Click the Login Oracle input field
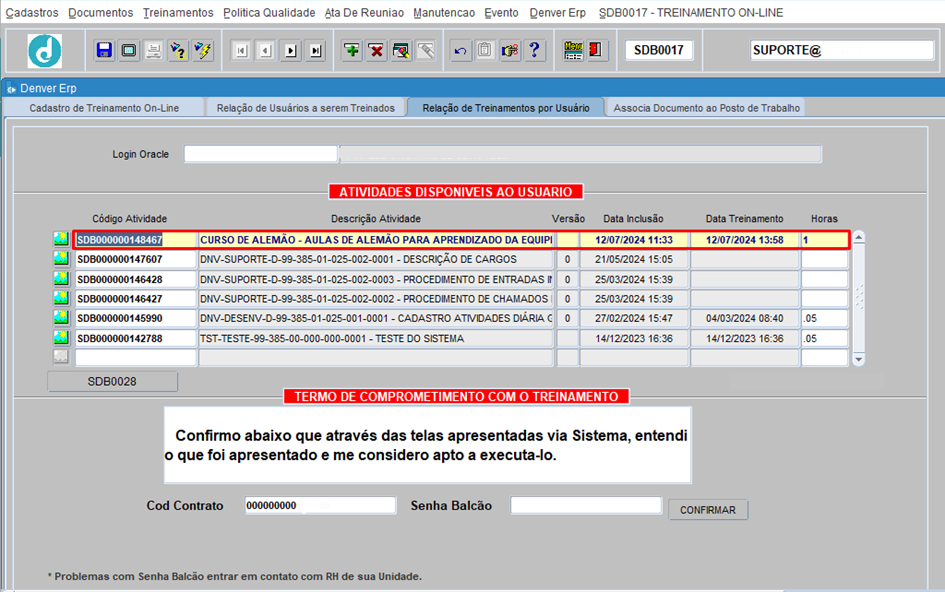The image size is (945, 592). 260,154
